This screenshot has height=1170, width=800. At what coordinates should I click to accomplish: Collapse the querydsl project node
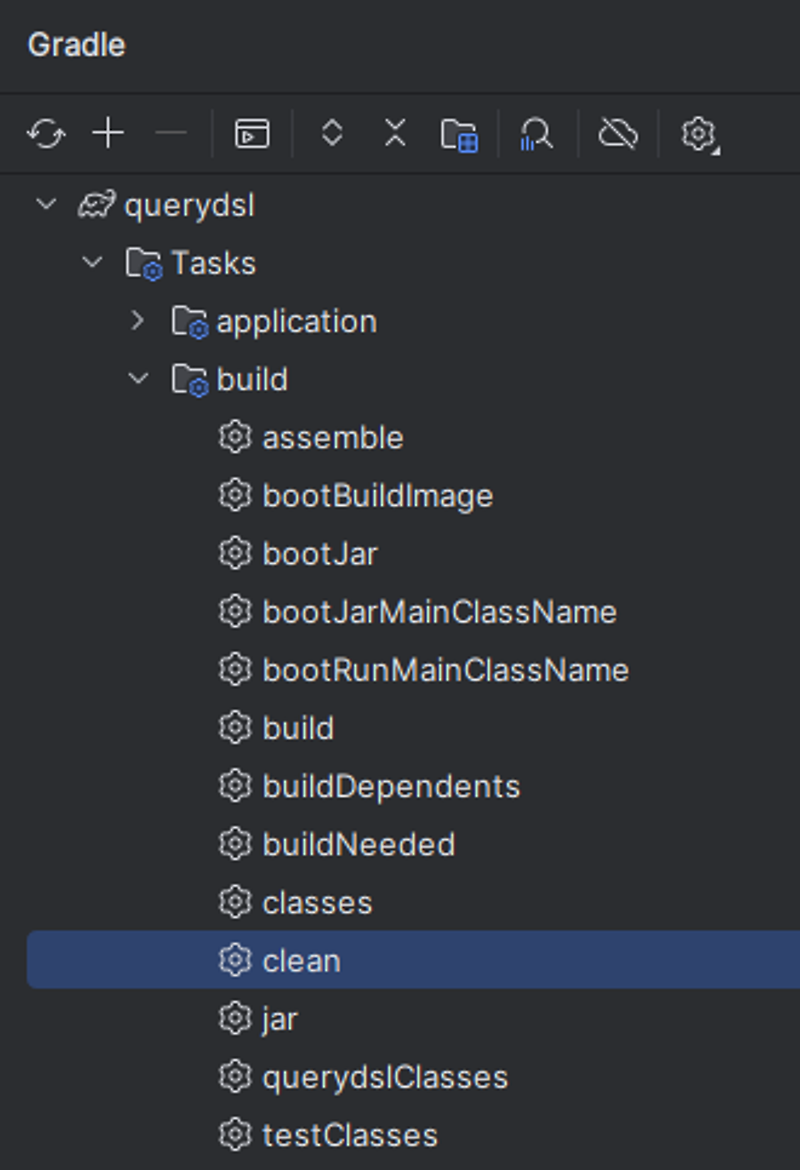[x=44, y=204]
